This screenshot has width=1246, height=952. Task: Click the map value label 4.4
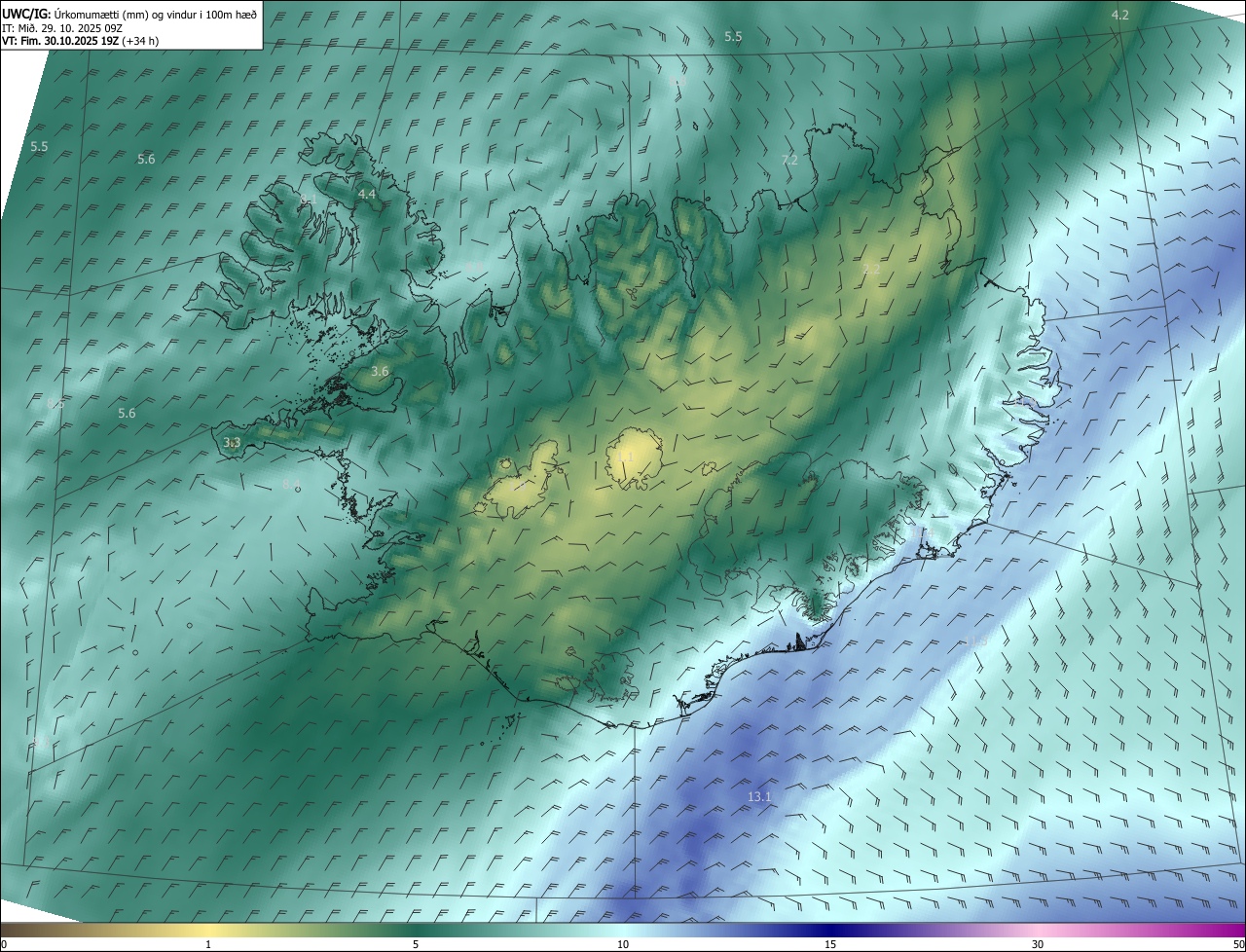(367, 195)
